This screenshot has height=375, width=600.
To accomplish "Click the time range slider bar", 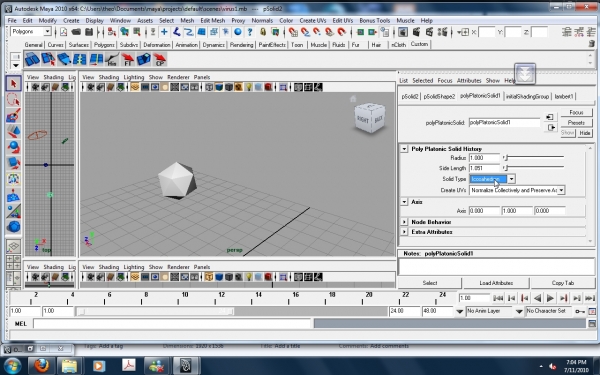I will pyautogui.click(x=155, y=311).
